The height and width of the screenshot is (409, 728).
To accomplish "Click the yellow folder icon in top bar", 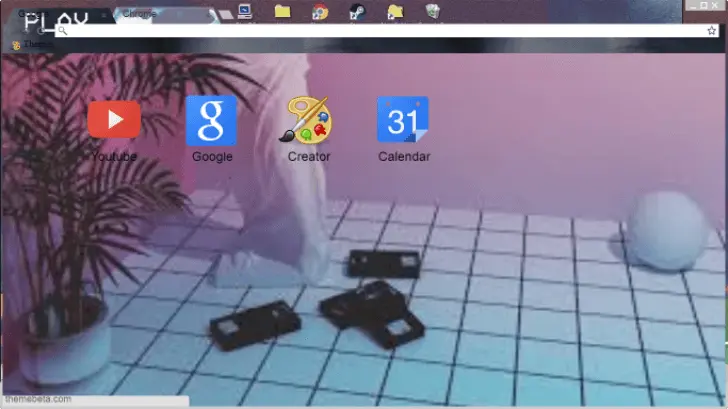I will coord(282,11).
